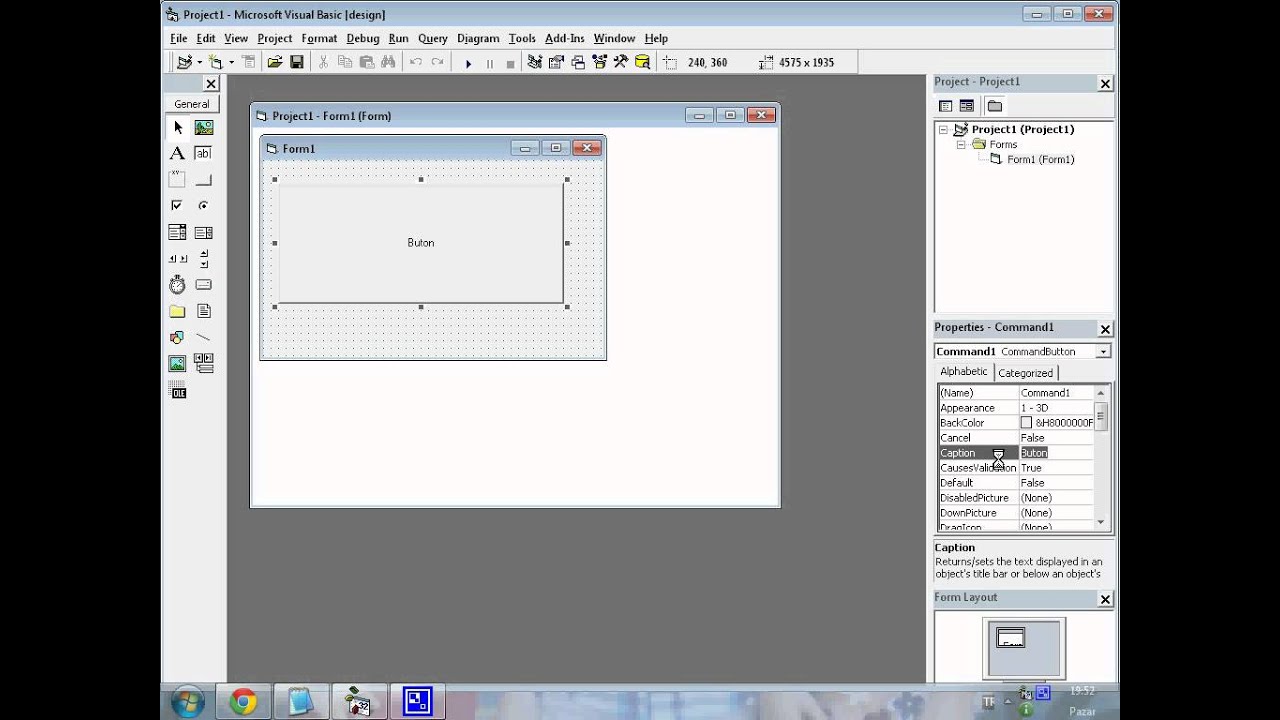Click form thumbnail in Form Layout
1280x720 pixels.
tap(1011, 638)
